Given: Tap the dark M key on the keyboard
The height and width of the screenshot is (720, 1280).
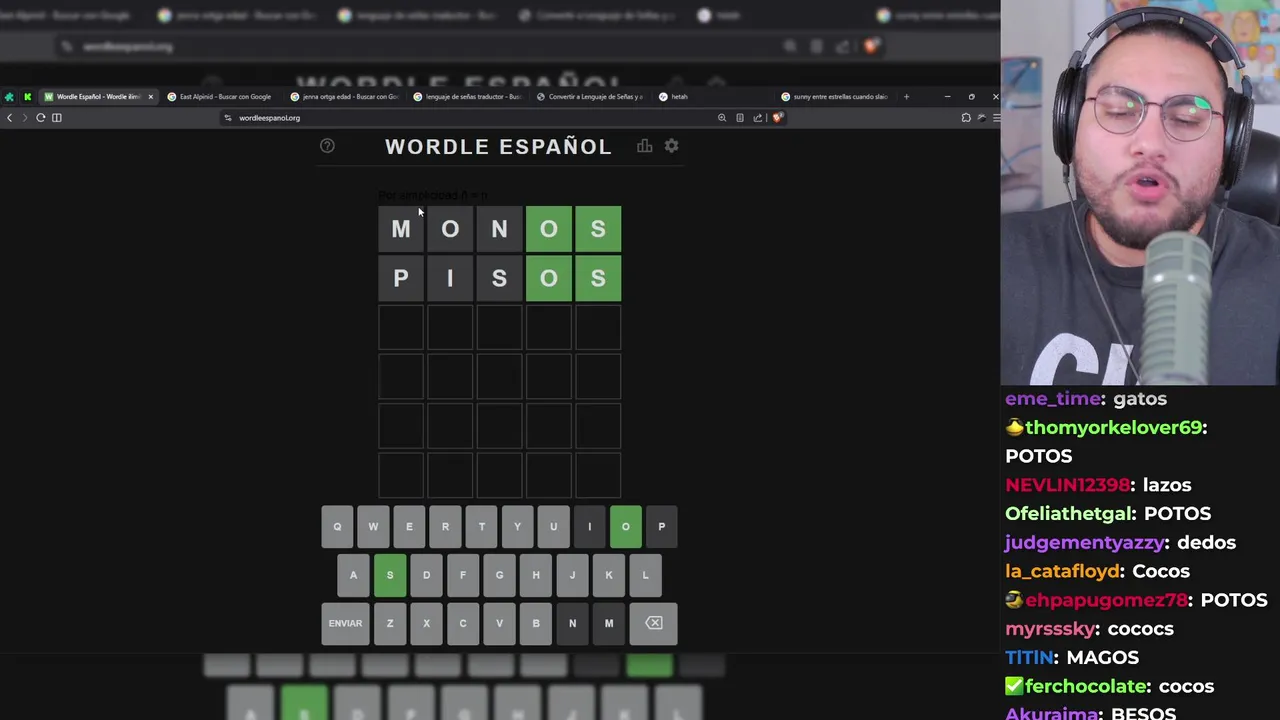Looking at the screenshot, I should coord(608,623).
